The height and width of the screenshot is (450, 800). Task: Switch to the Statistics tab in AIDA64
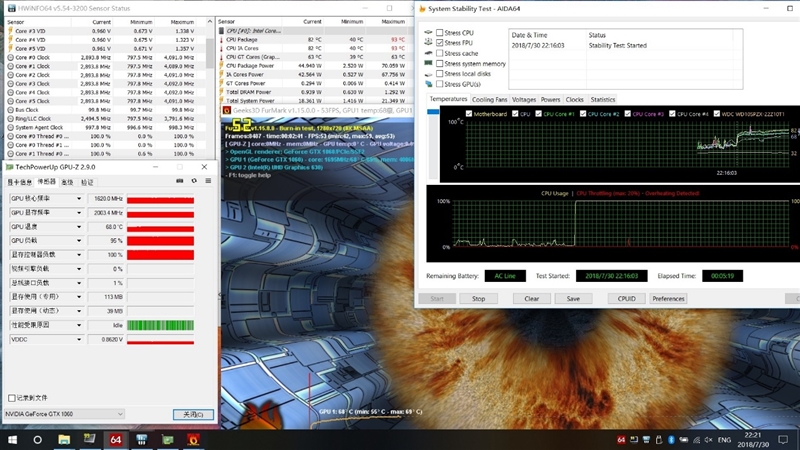[x=603, y=100]
